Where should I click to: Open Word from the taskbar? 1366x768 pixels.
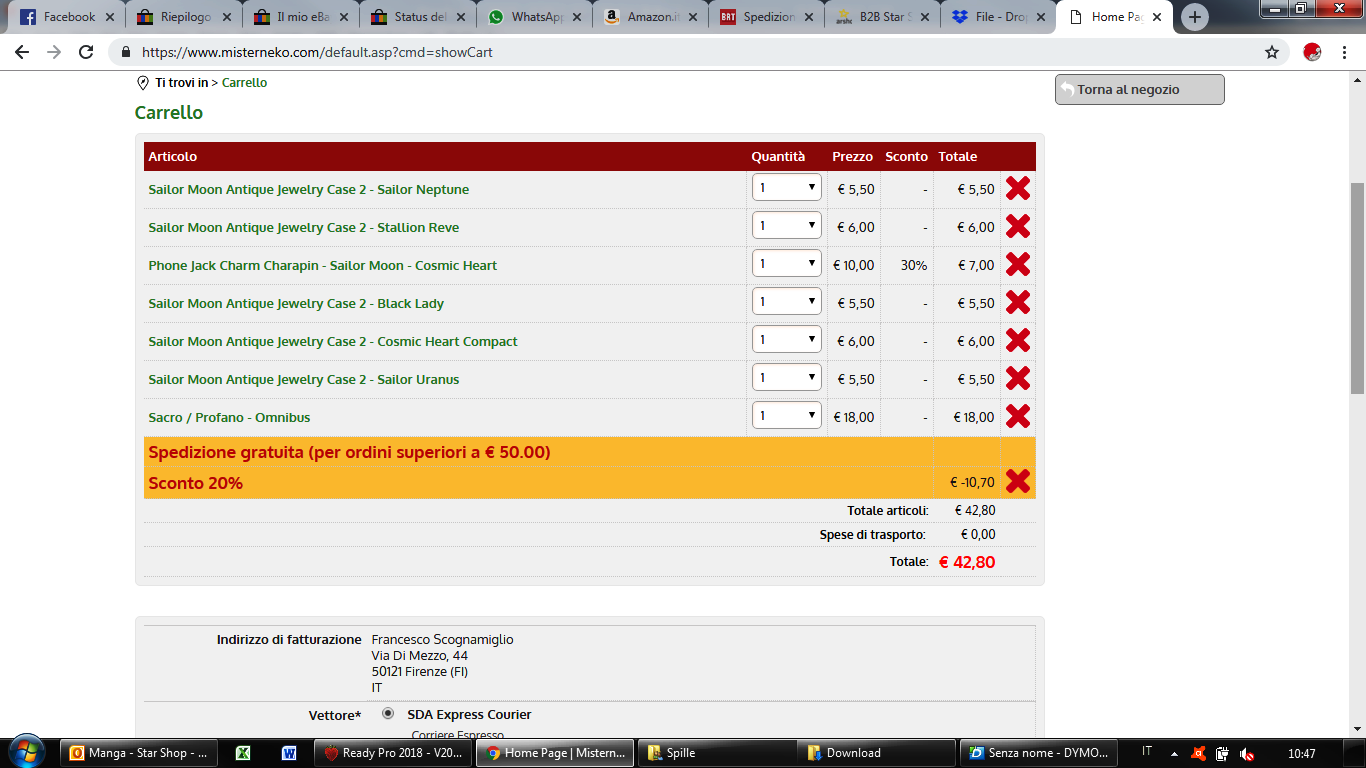coord(289,753)
